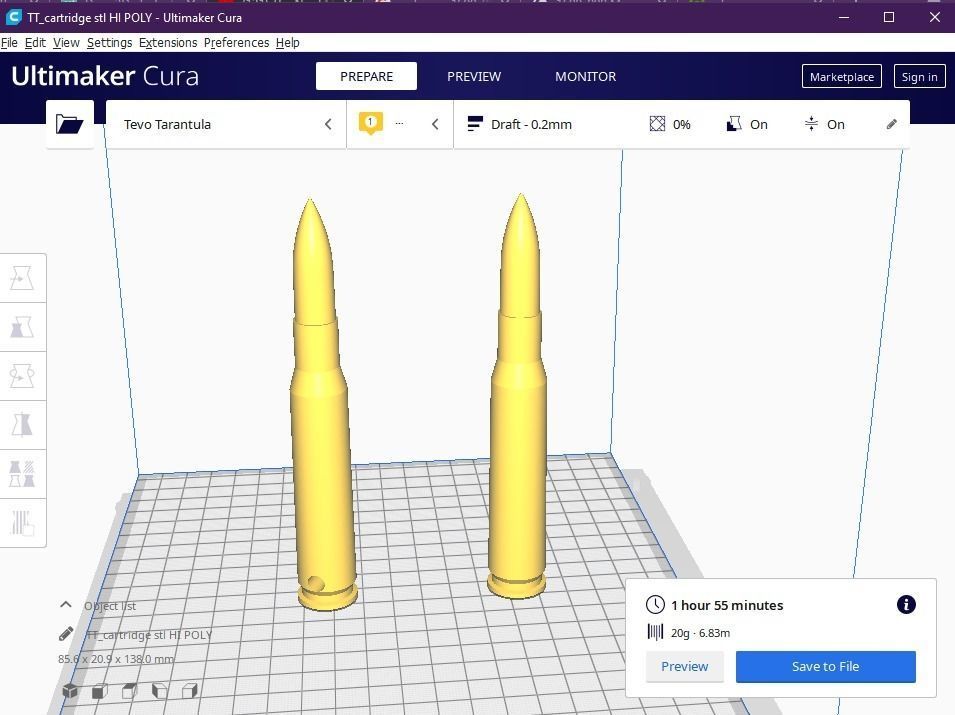Select TT_cartridge stl HI POLY in object list
Screen dimensions: 955x715
[149, 635]
